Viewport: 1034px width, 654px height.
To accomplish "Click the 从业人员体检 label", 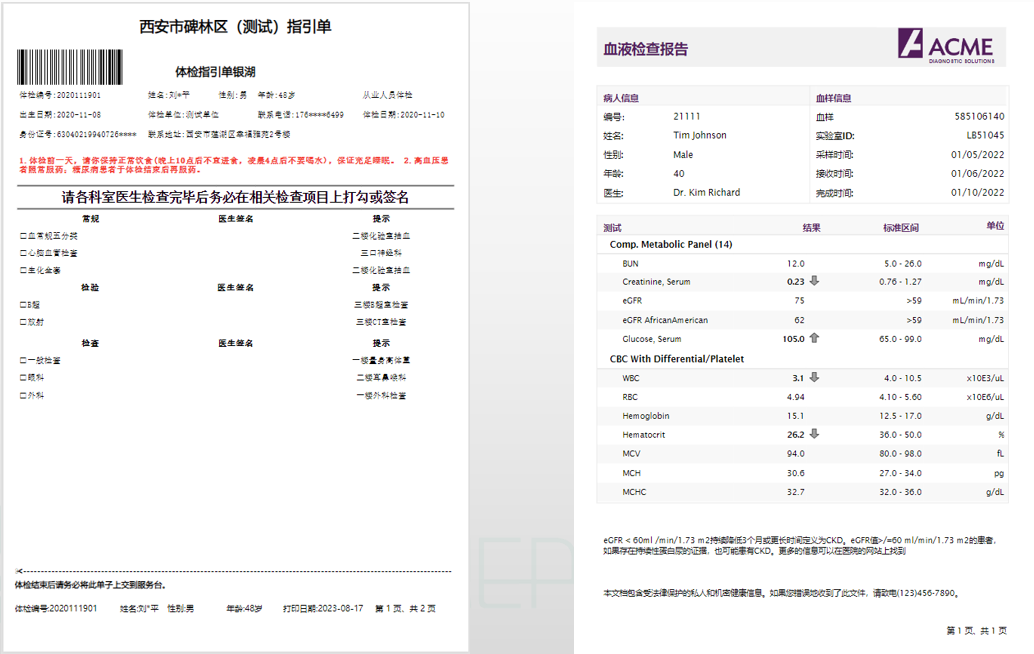I will [x=387, y=95].
